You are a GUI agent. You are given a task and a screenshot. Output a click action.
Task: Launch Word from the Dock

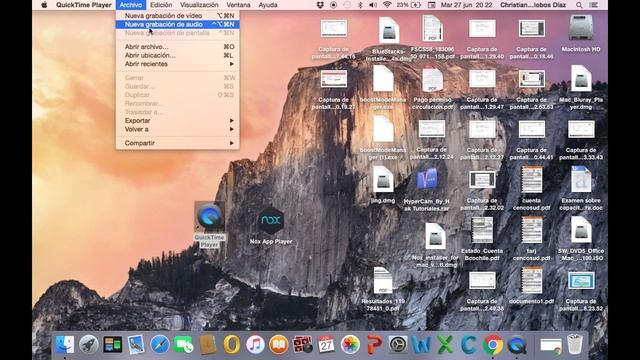tap(421, 344)
